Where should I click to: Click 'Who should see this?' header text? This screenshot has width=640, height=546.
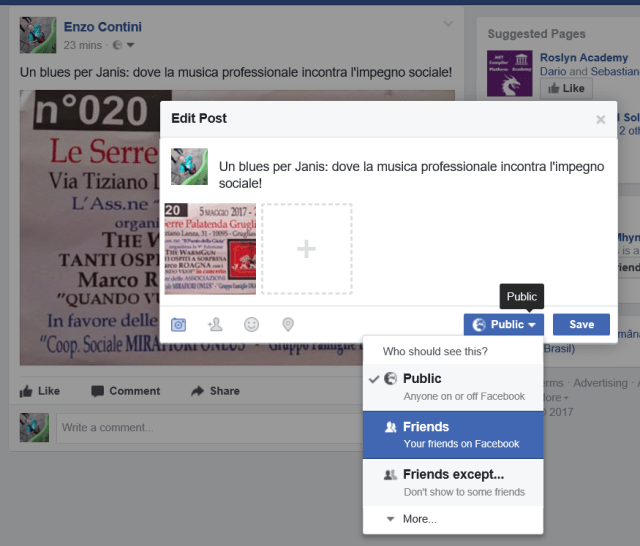[x=435, y=351]
